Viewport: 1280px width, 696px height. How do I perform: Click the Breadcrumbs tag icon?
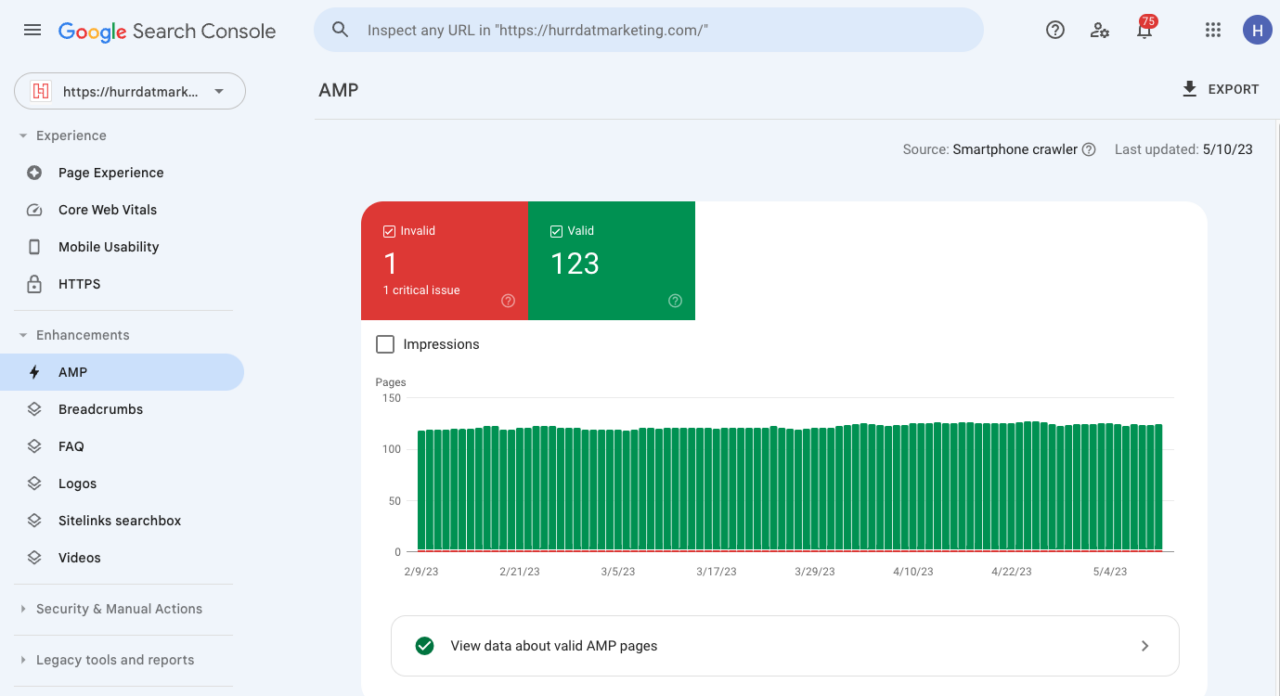tap(33, 408)
